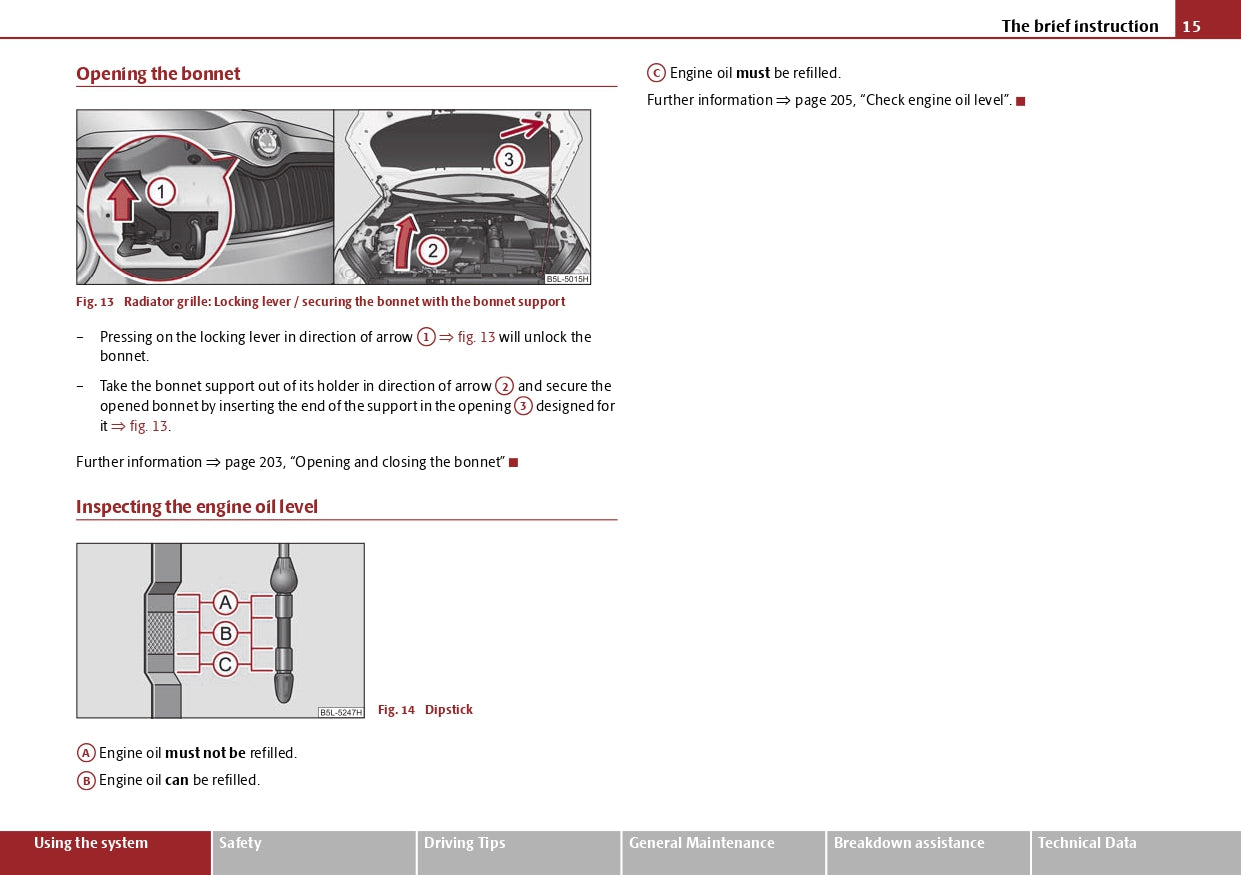Click circled C beside 'Engine oil must be refilled'
1241x875 pixels.
656,73
